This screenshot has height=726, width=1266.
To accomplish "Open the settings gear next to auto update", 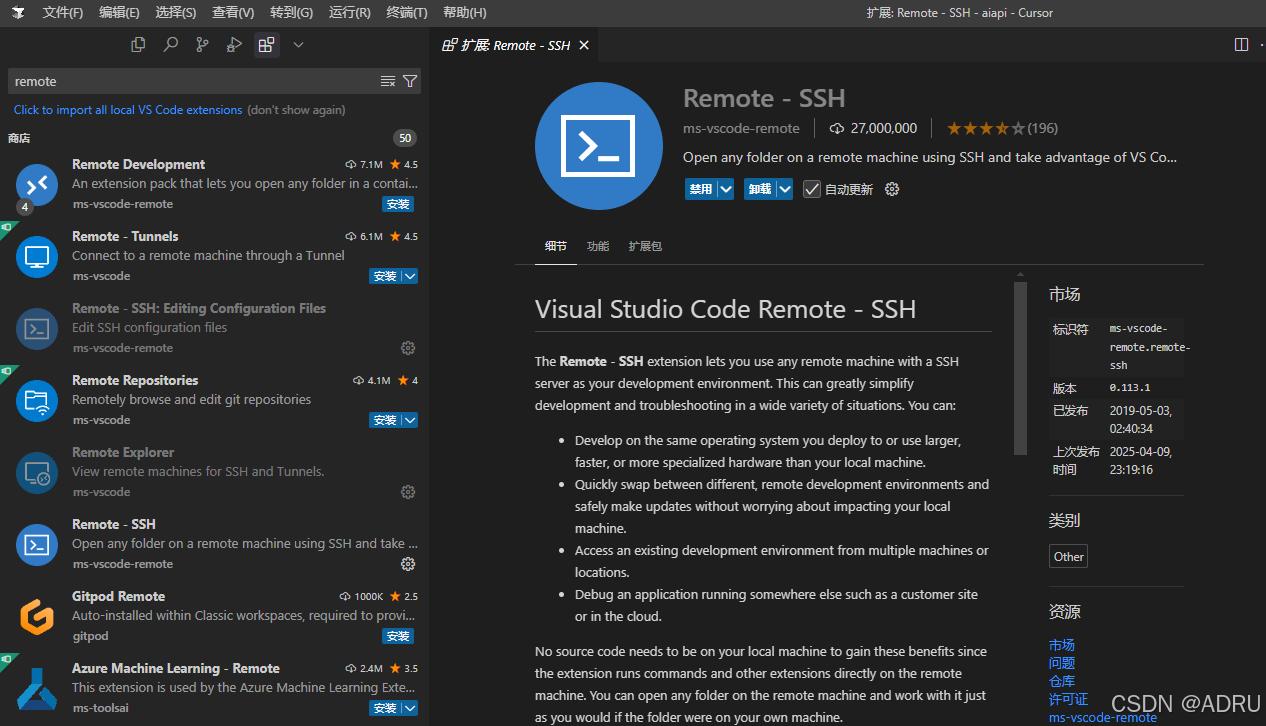I will pos(892,189).
